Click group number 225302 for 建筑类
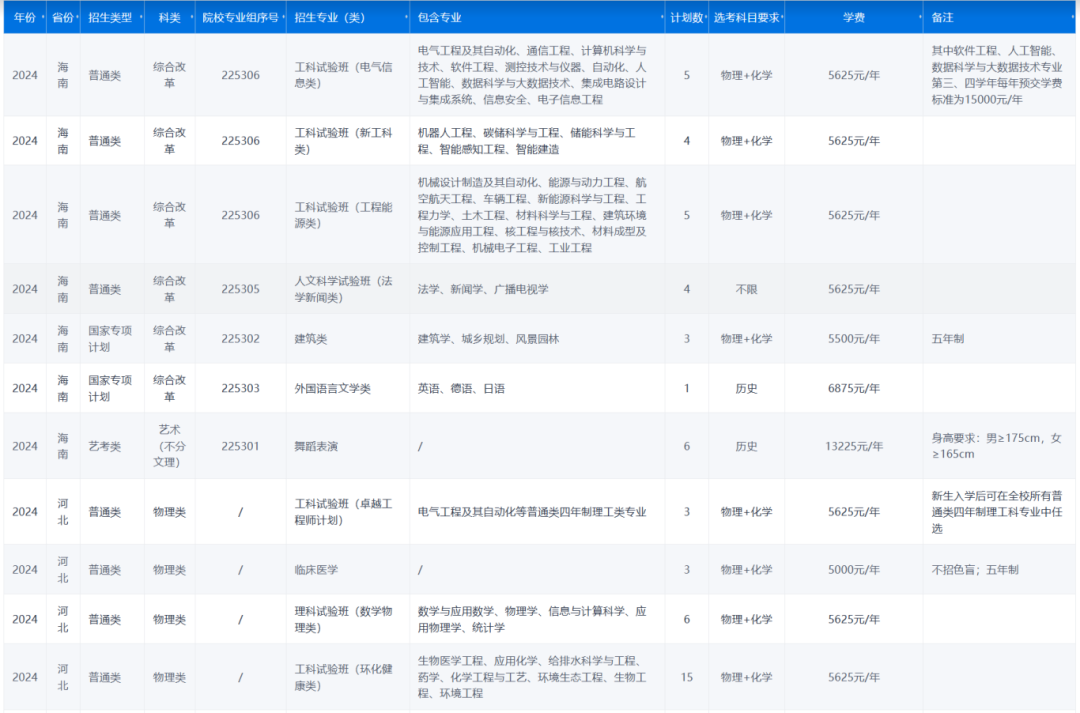Viewport: 1080px width, 713px height. [240, 338]
